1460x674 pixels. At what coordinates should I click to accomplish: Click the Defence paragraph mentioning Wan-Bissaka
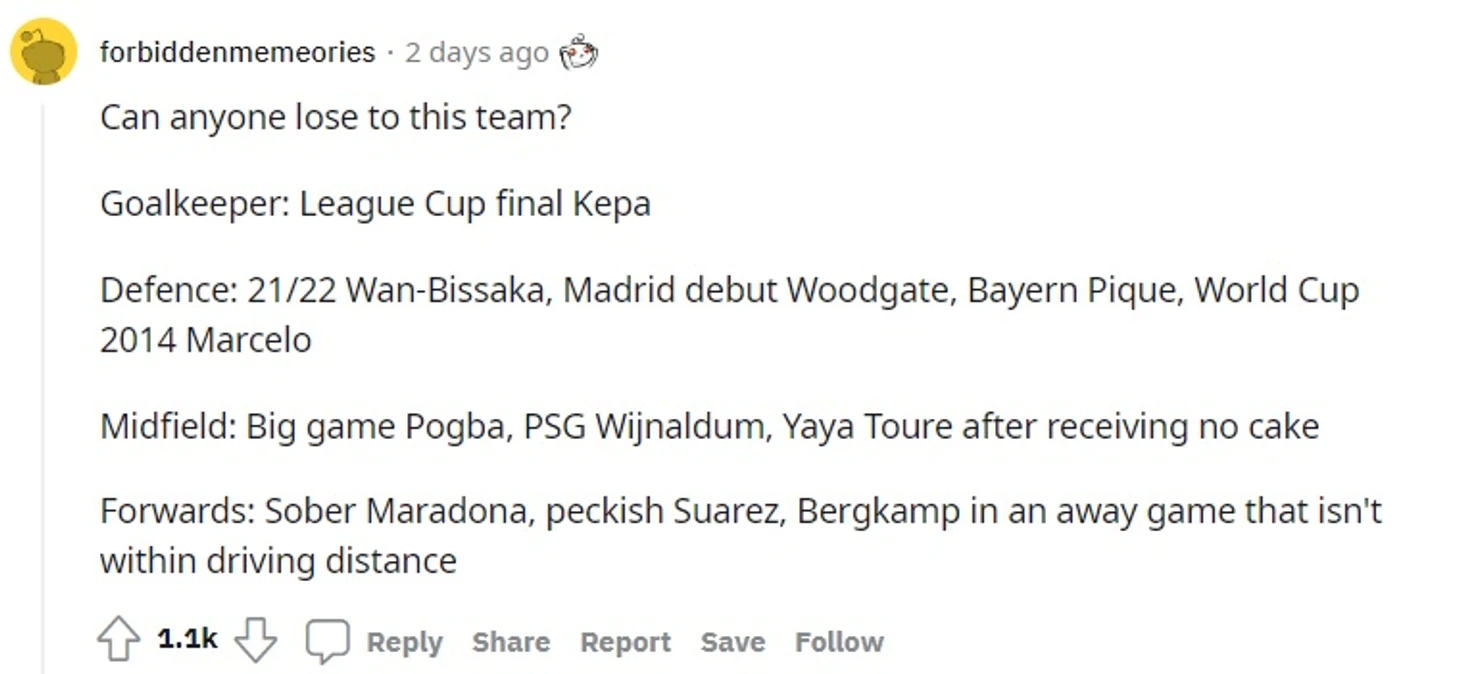[x=729, y=315]
